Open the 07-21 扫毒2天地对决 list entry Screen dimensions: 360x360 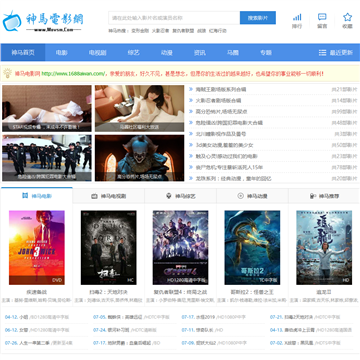[x=306, y=317]
